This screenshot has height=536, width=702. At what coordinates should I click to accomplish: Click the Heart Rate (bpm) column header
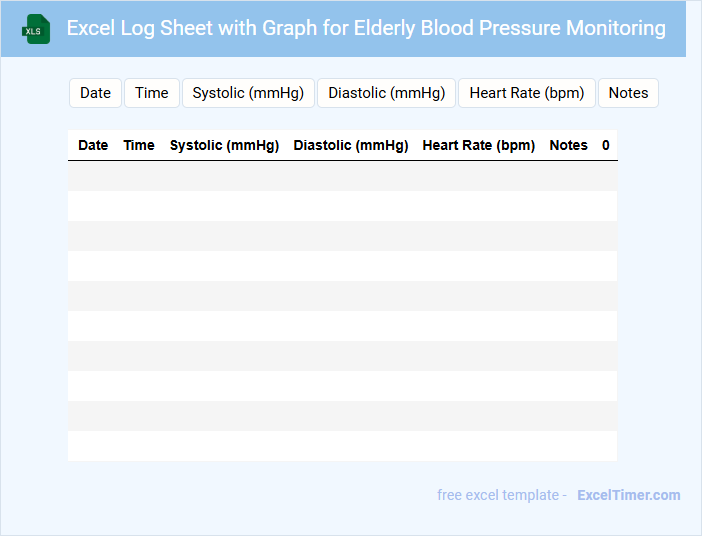click(x=479, y=145)
